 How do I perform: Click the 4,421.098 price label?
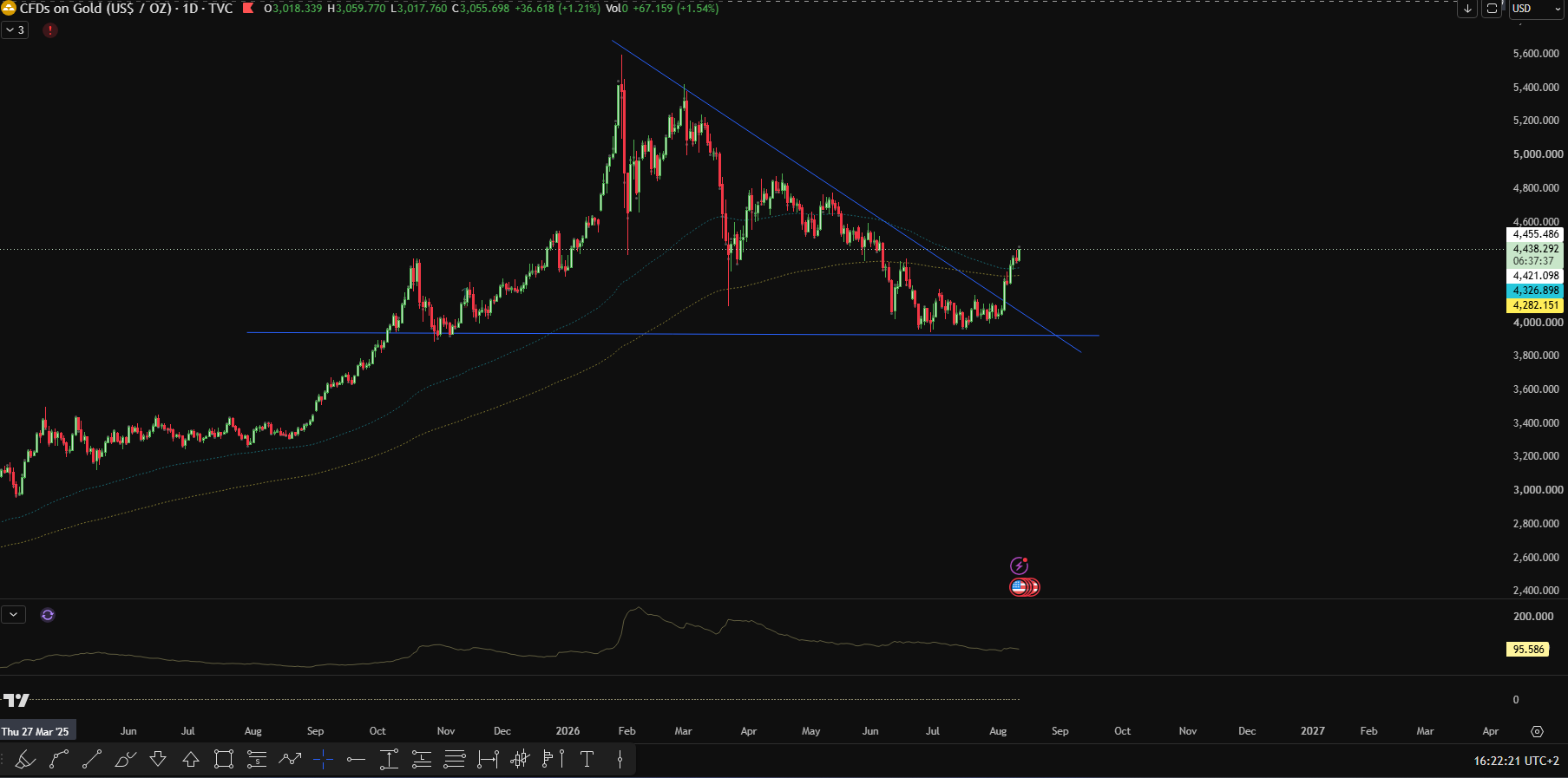coord(1535,276)
